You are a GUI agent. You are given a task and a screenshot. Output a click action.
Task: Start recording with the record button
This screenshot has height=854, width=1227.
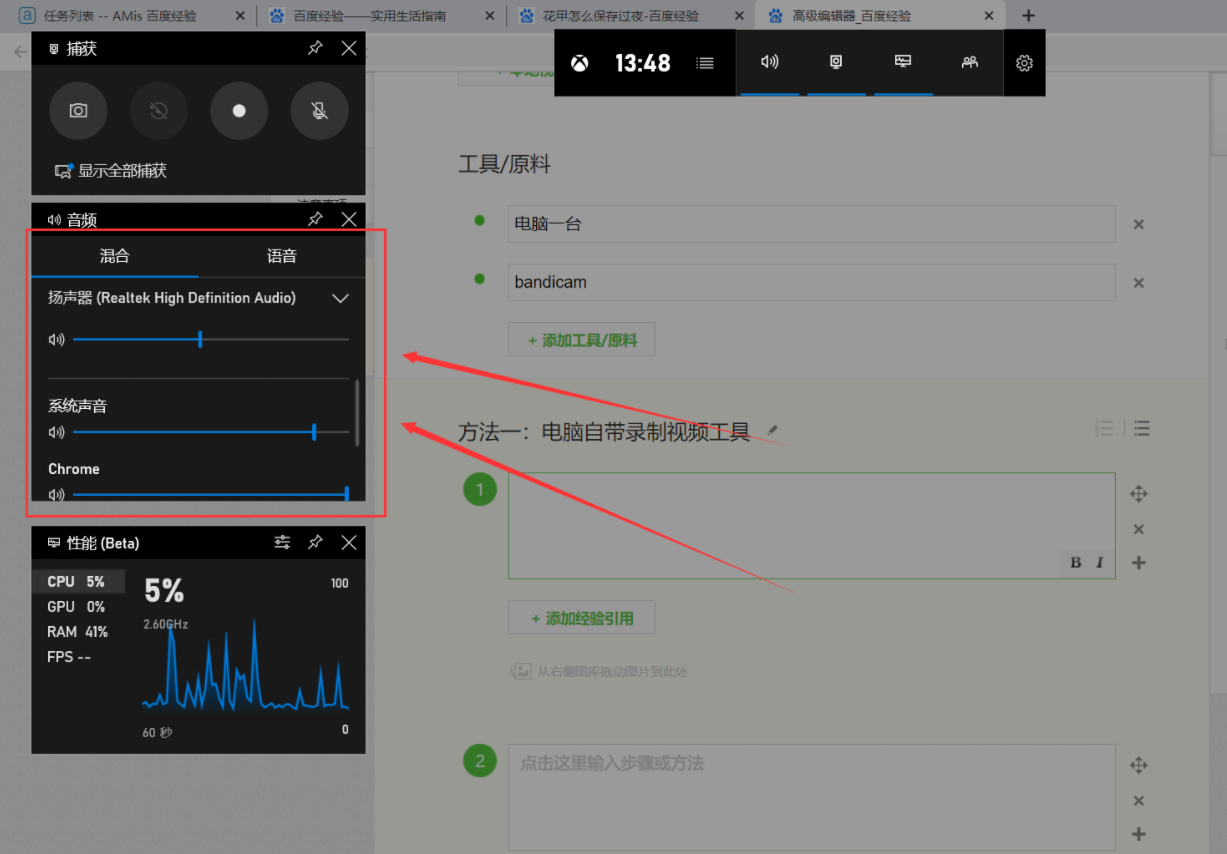click(x=239, y=111)
